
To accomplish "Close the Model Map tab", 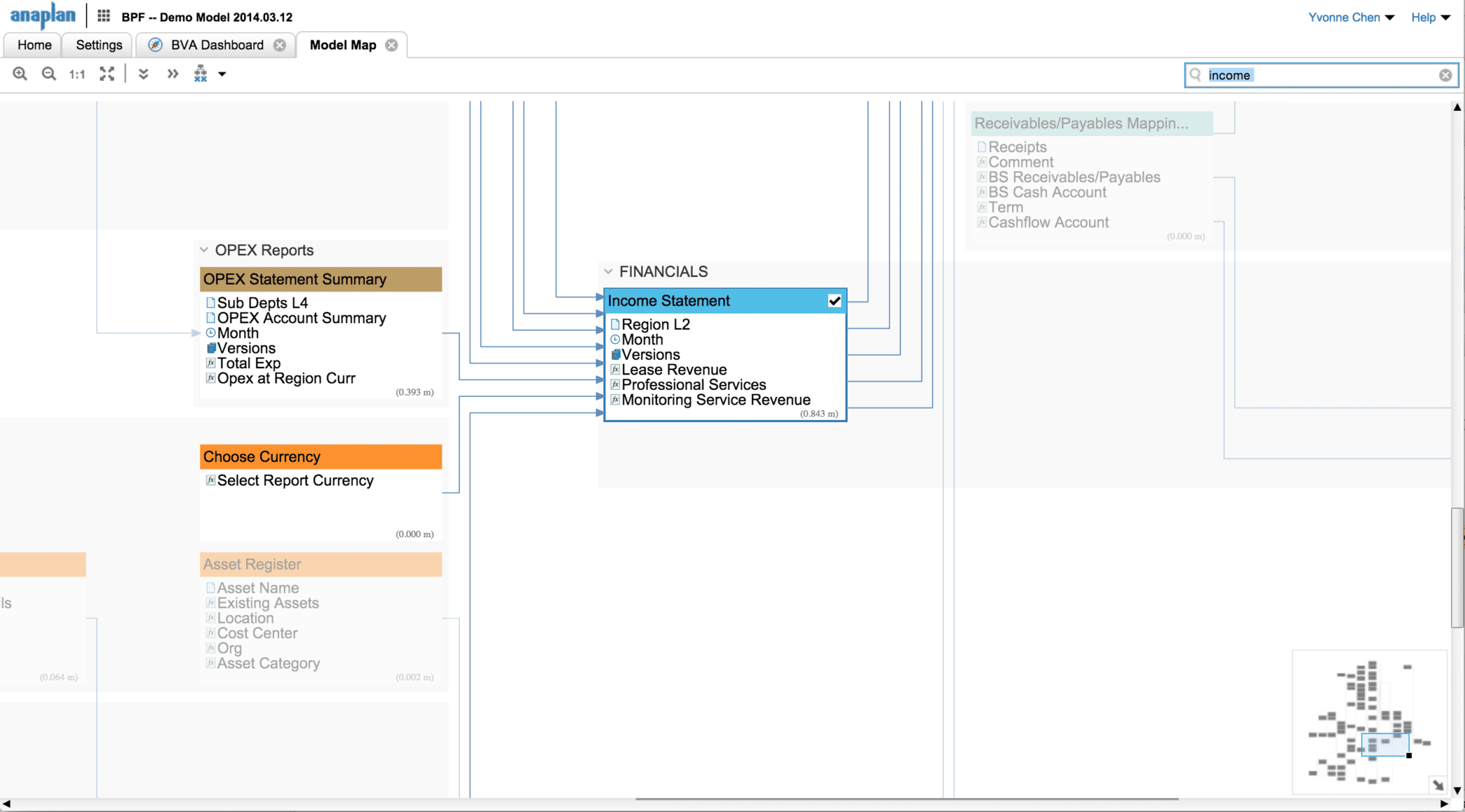I will click(392, 45).
